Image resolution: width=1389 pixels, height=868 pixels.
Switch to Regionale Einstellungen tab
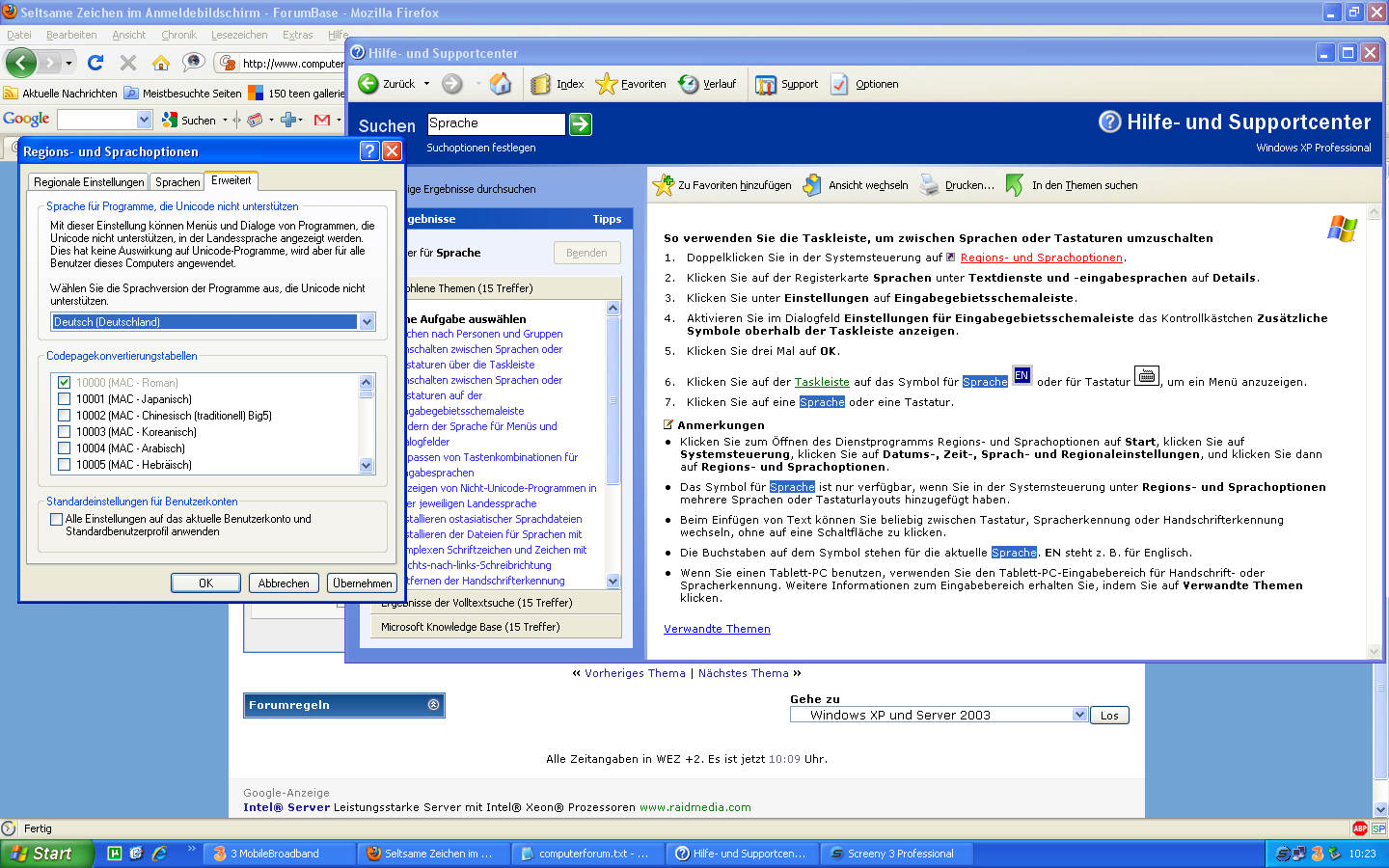coord(89,181)
